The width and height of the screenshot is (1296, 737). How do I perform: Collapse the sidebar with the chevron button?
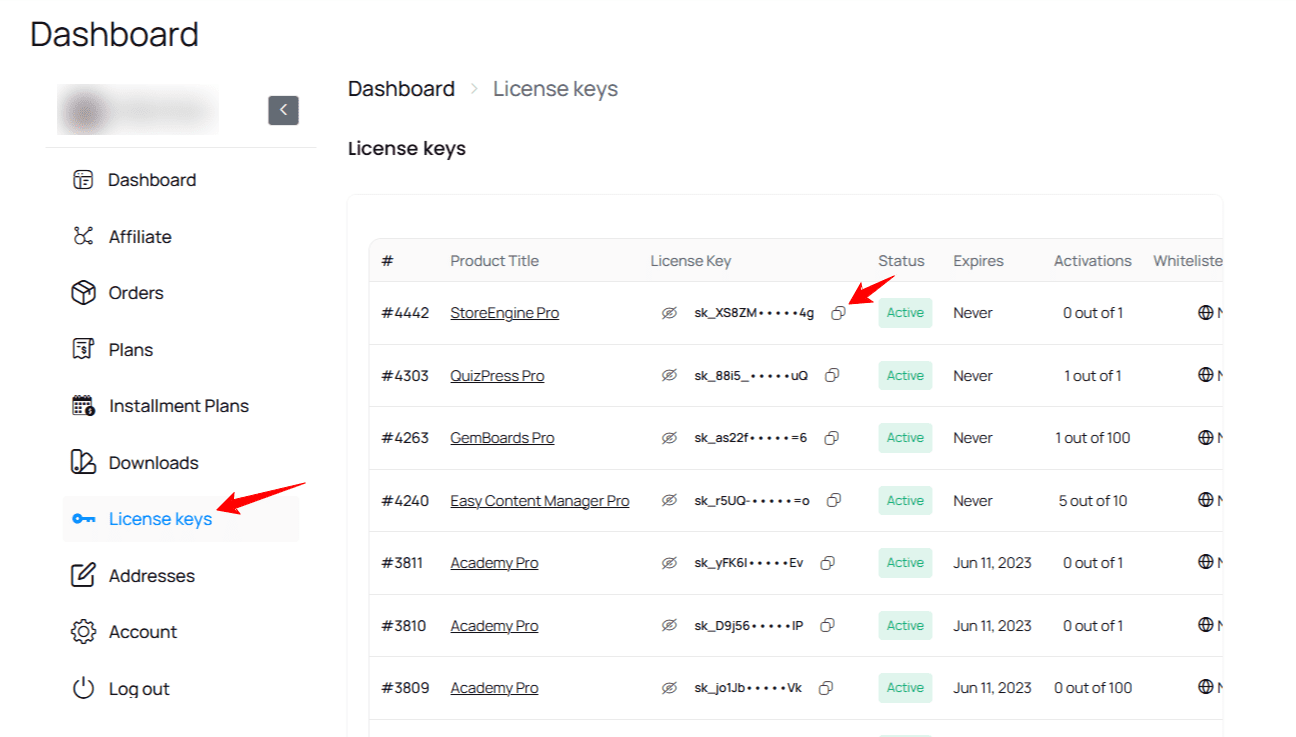[x=283, y=110]
